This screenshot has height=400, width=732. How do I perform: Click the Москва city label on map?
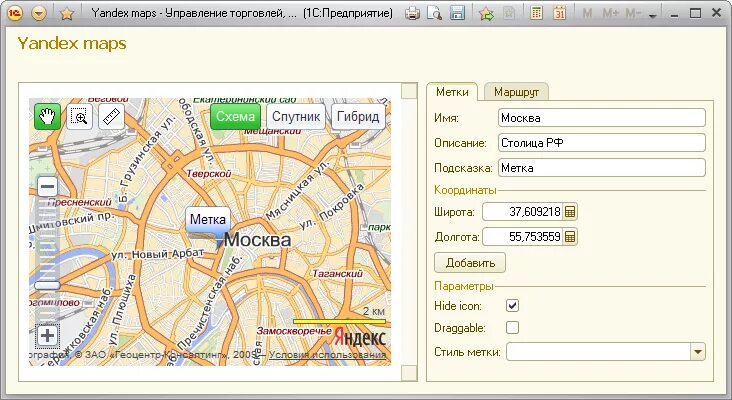point(257,240)
